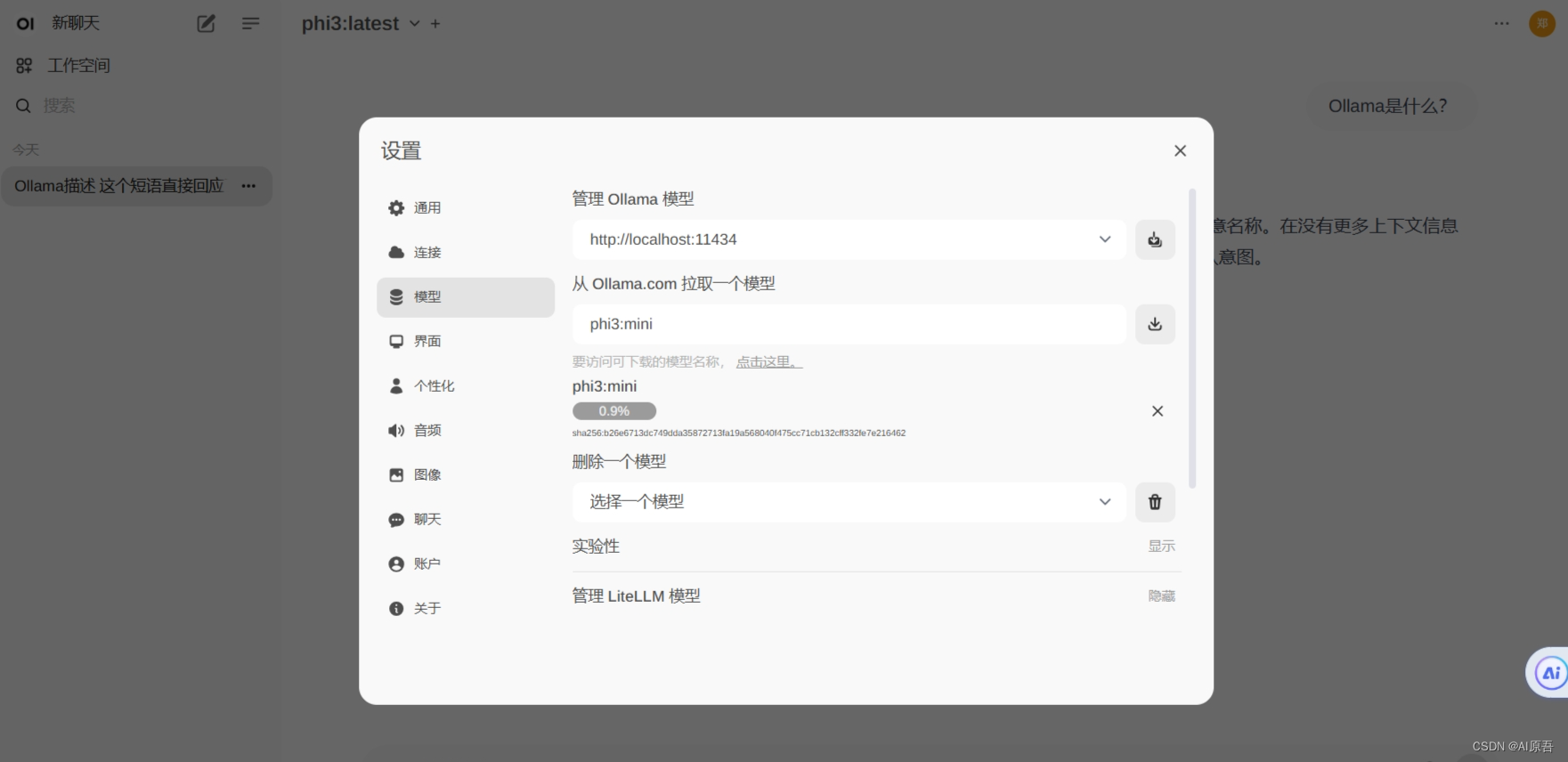
Task: Open 工作空间 workspace grid icon
Action: pos(24,66)
